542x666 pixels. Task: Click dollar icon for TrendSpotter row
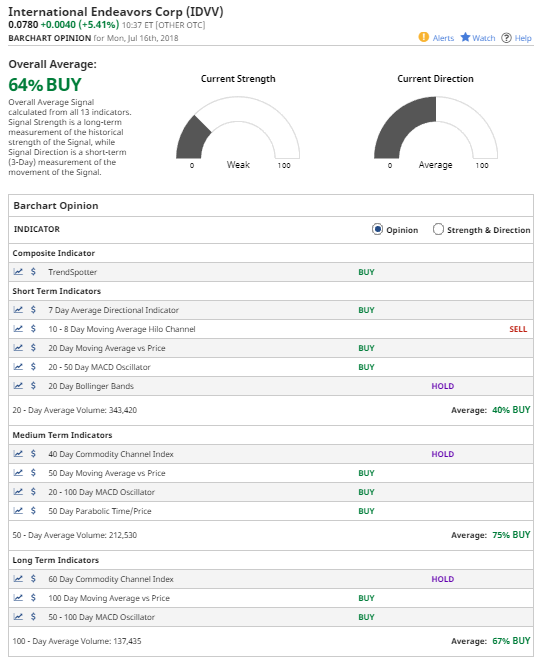pyautogui.click(x=33, y=272)
